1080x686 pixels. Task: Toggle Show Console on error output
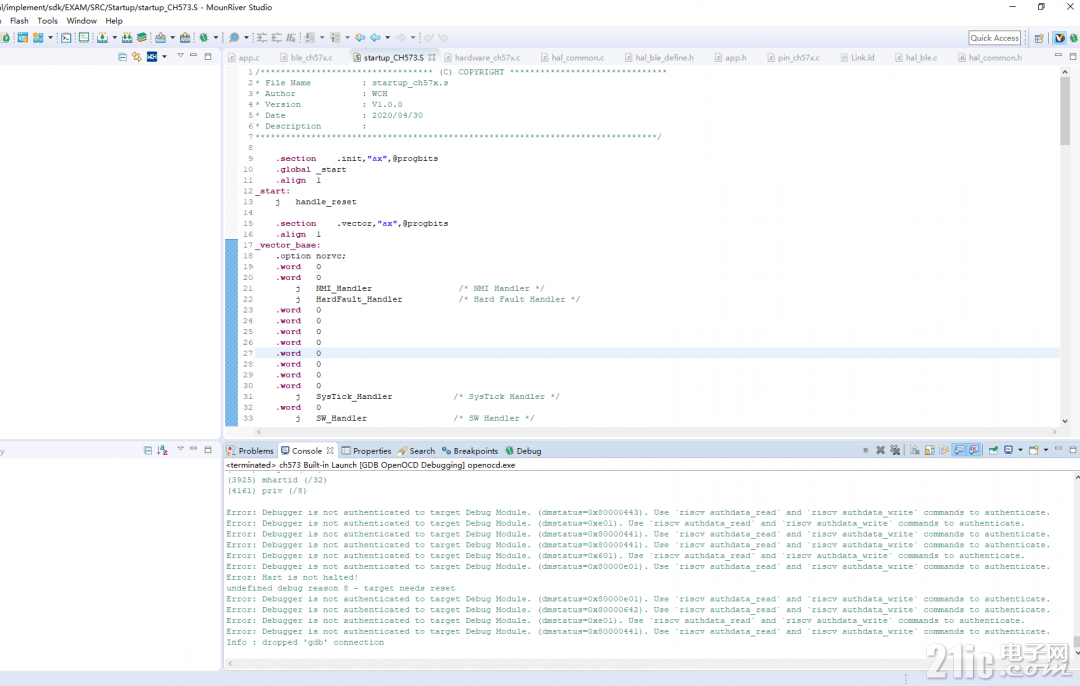coord(974,450)
